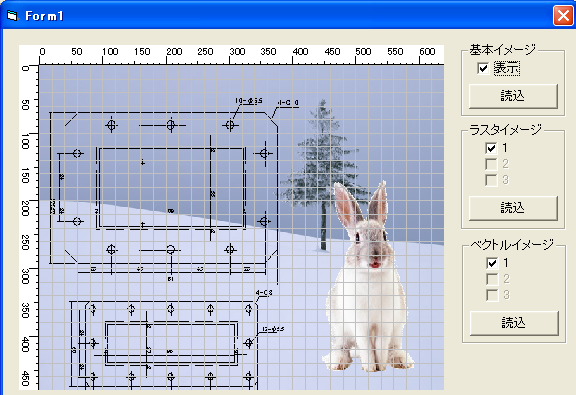Click 読込 button in ラスタイメージ group
576x395 pixels.
[x=513, y=208]
